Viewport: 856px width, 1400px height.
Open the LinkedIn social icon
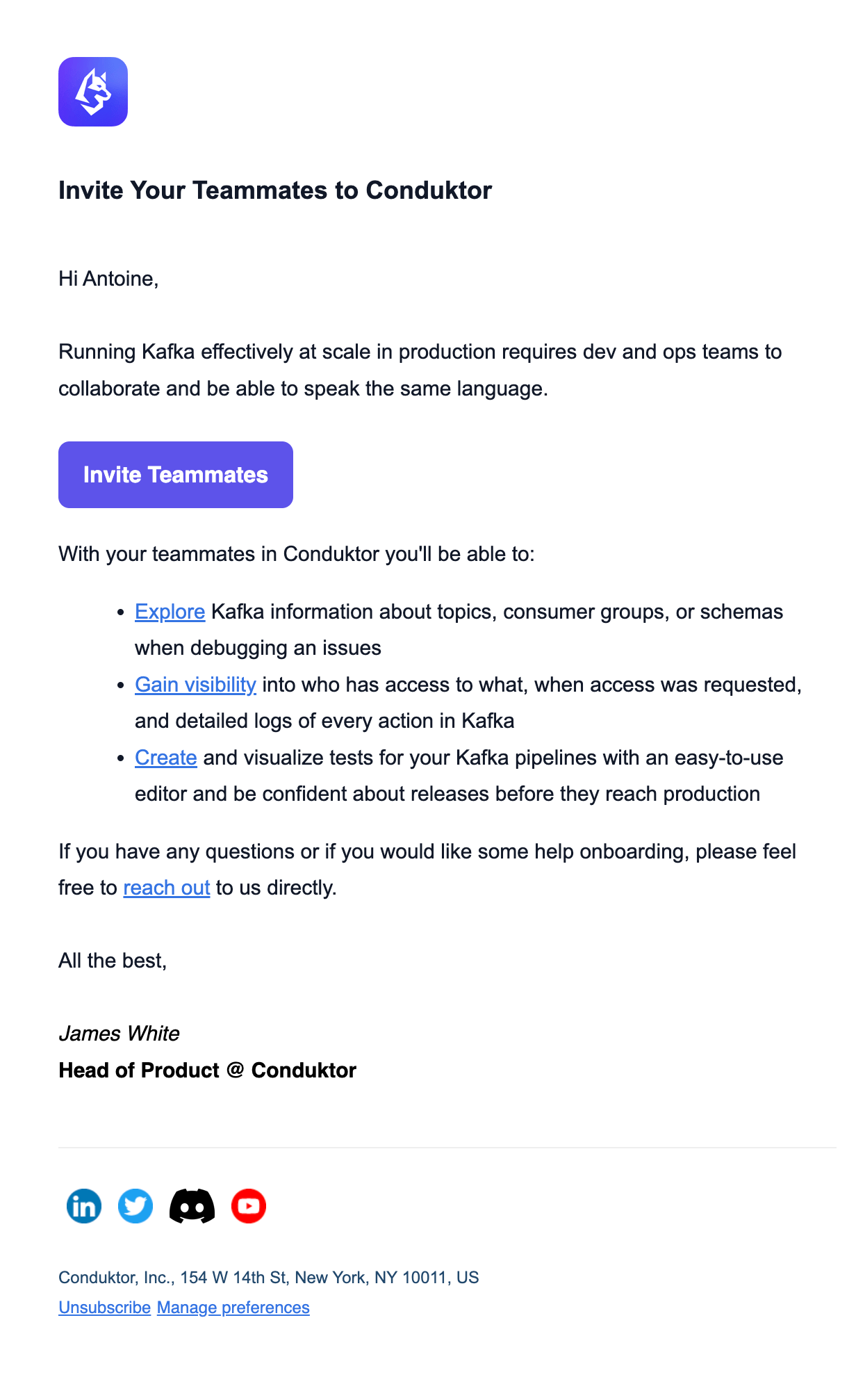pos(84,1206)
